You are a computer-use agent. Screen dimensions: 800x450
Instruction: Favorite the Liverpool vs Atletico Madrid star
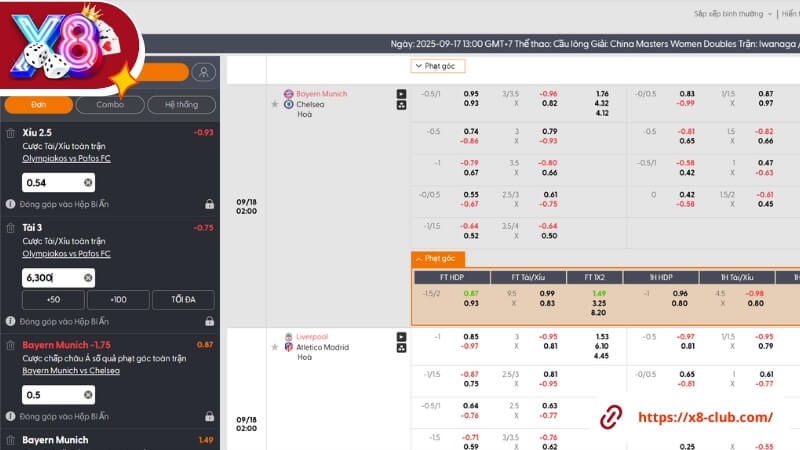[274, 347]
